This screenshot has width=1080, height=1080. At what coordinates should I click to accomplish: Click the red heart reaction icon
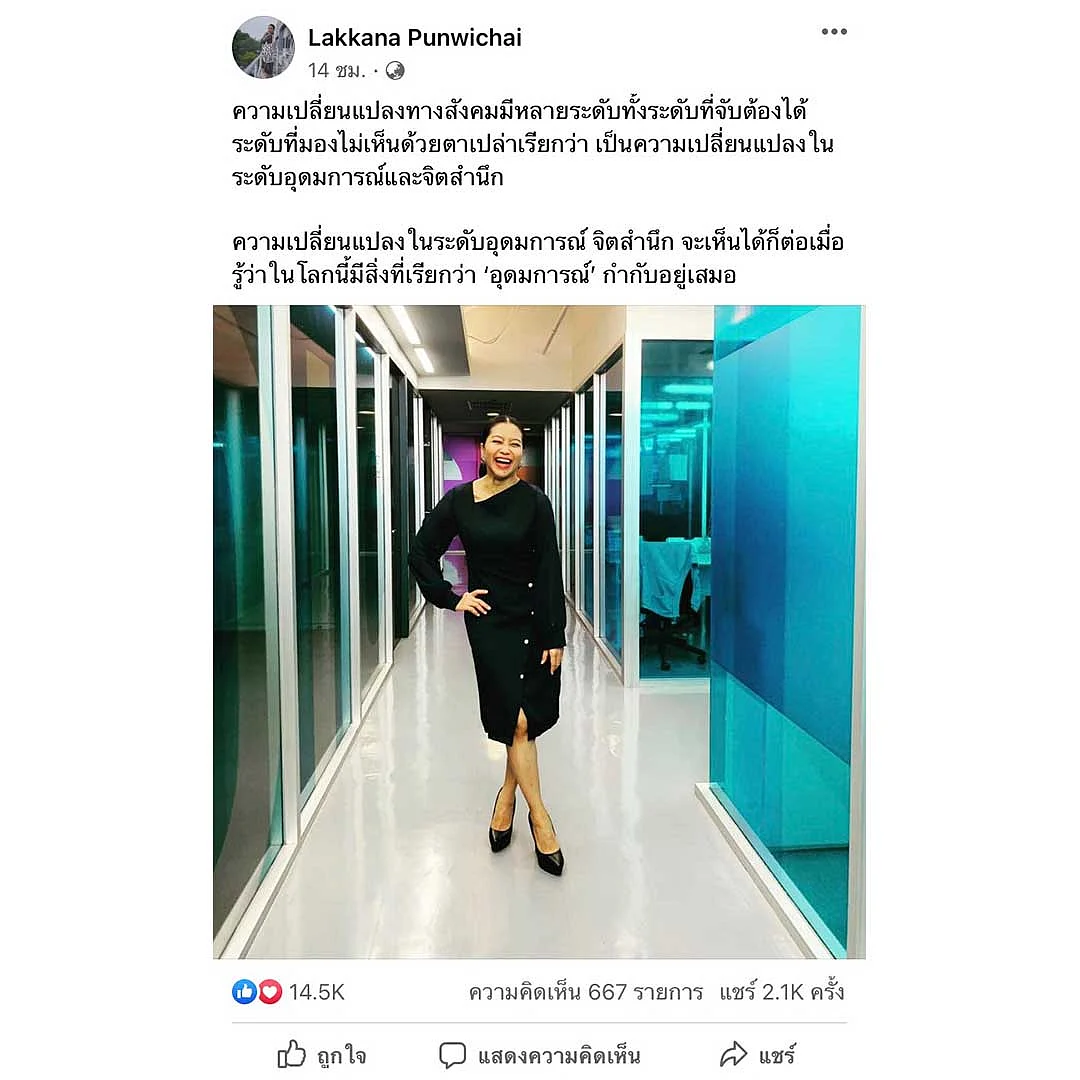[x=269, y=992]
